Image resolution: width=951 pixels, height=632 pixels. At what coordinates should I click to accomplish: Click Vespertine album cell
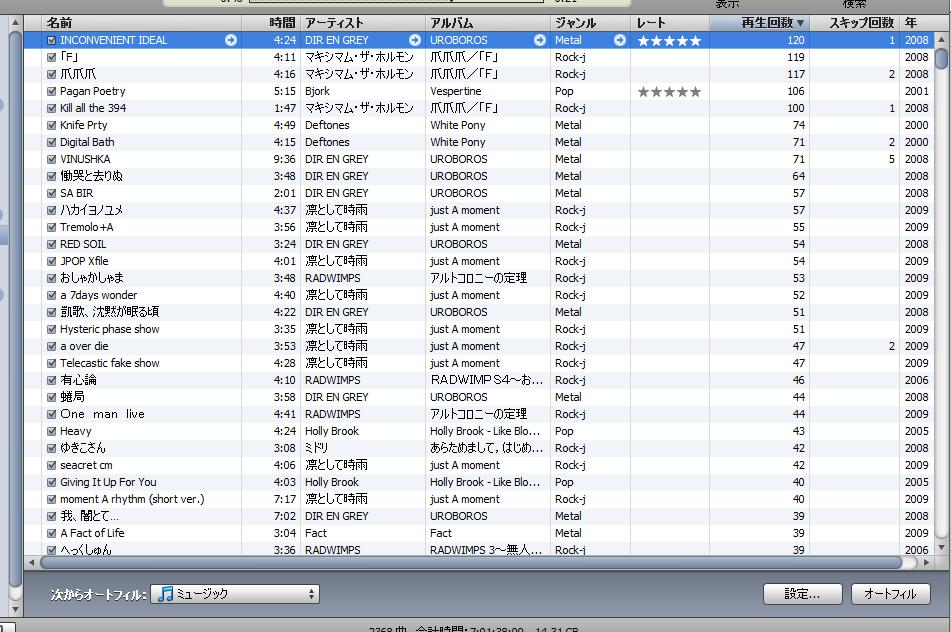tap(455, 92)
